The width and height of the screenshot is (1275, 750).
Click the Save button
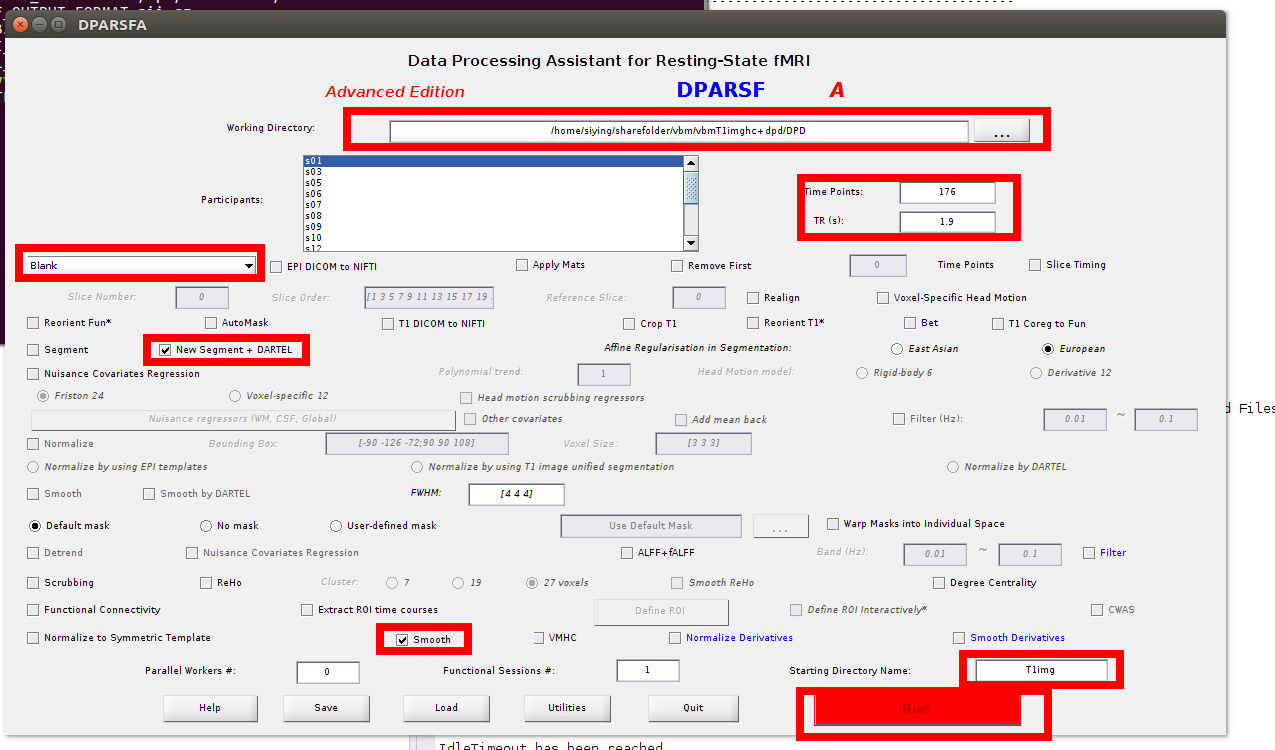(326, 708)
